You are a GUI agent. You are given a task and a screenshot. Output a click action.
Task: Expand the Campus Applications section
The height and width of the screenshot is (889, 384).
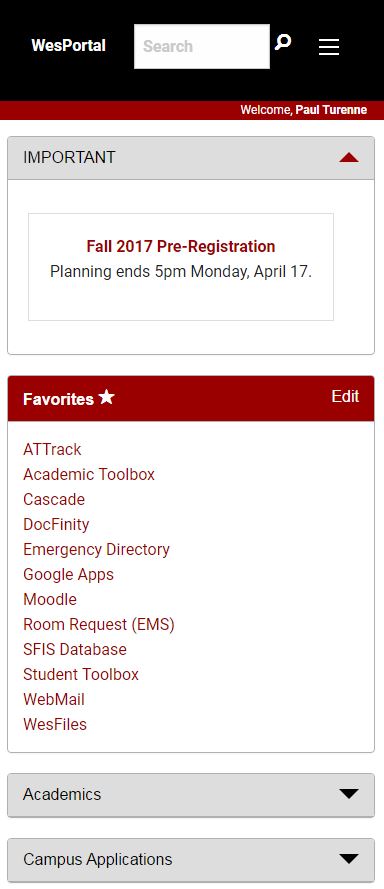[x=191, y=859]
